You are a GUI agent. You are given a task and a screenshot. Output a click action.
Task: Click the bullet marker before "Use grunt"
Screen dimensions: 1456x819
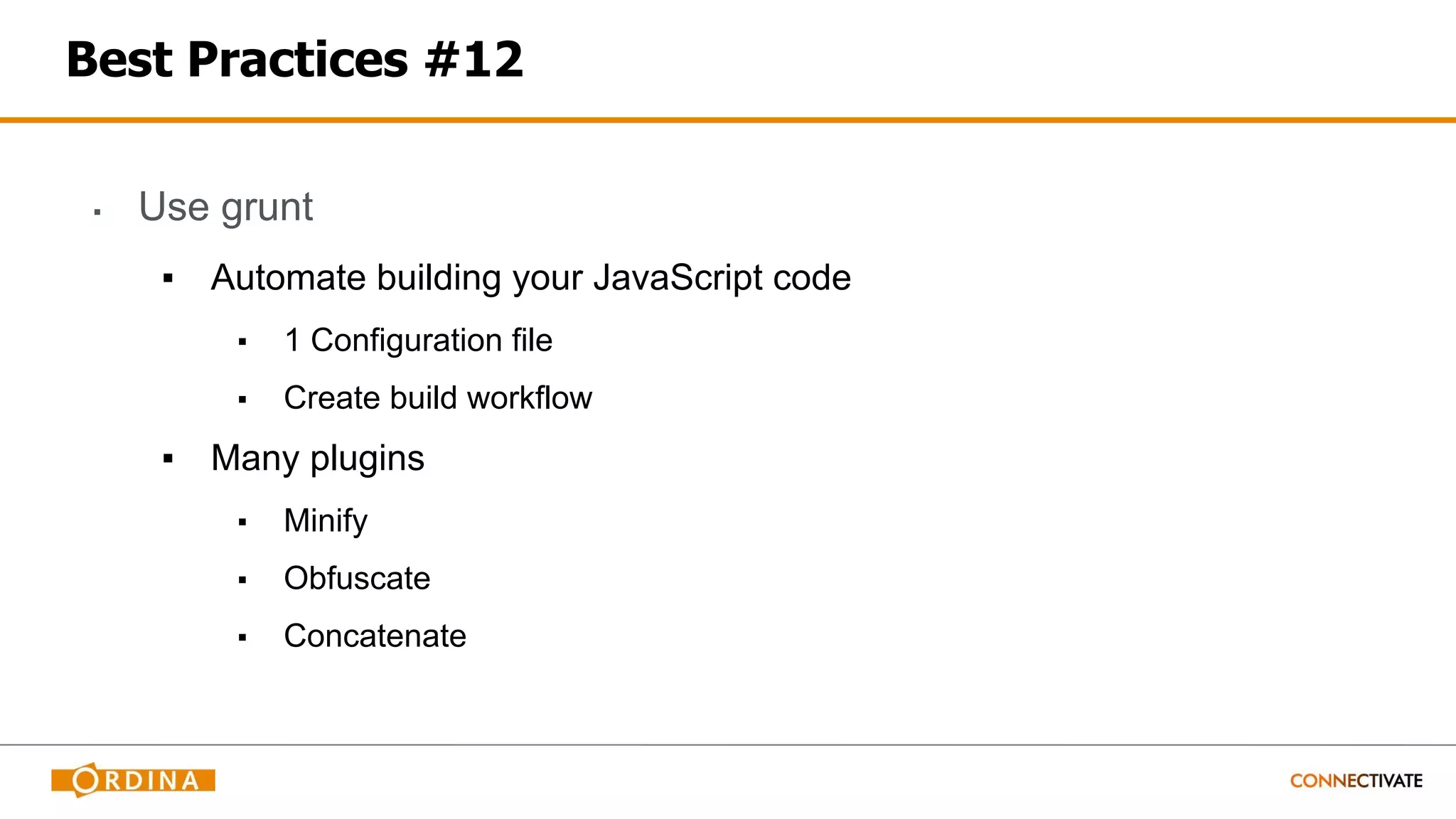point(97,212)
